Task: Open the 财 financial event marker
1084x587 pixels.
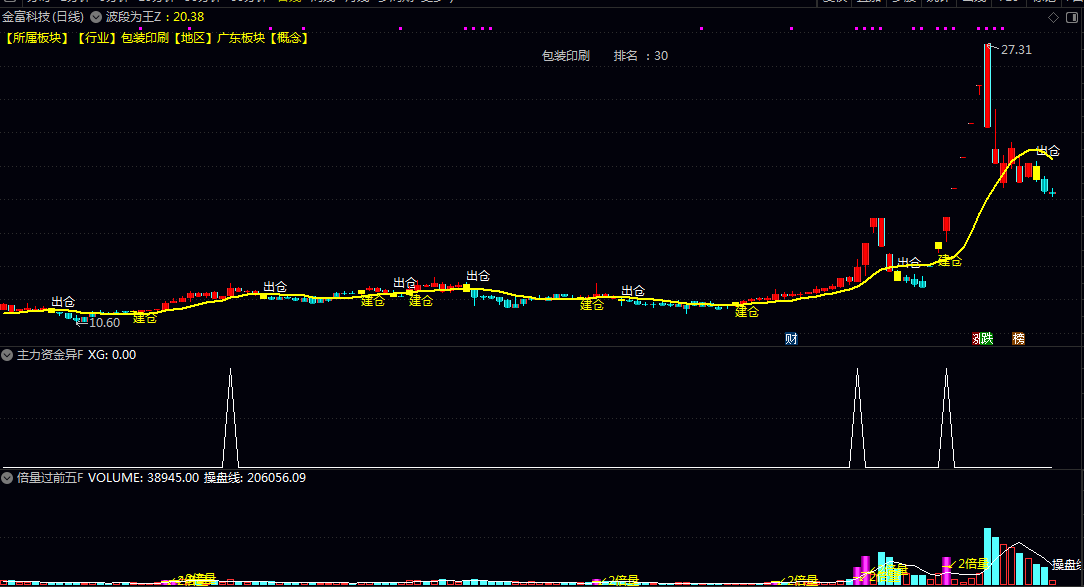Action: point(791,338)
